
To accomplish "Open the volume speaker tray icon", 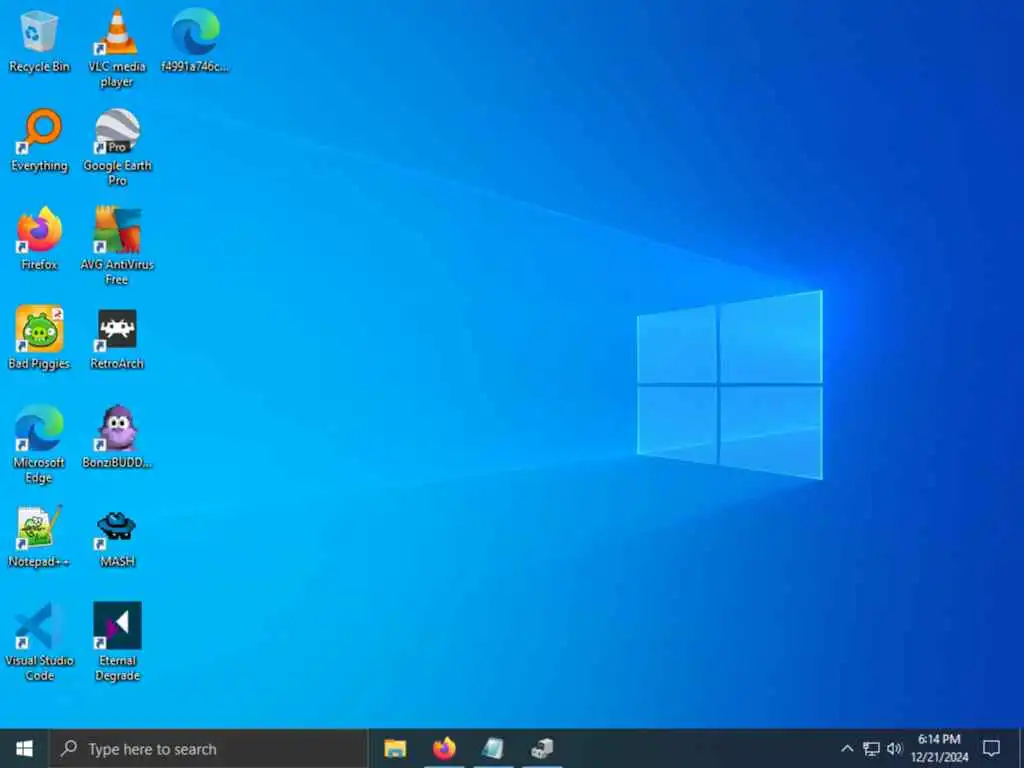I will point(895,748).
